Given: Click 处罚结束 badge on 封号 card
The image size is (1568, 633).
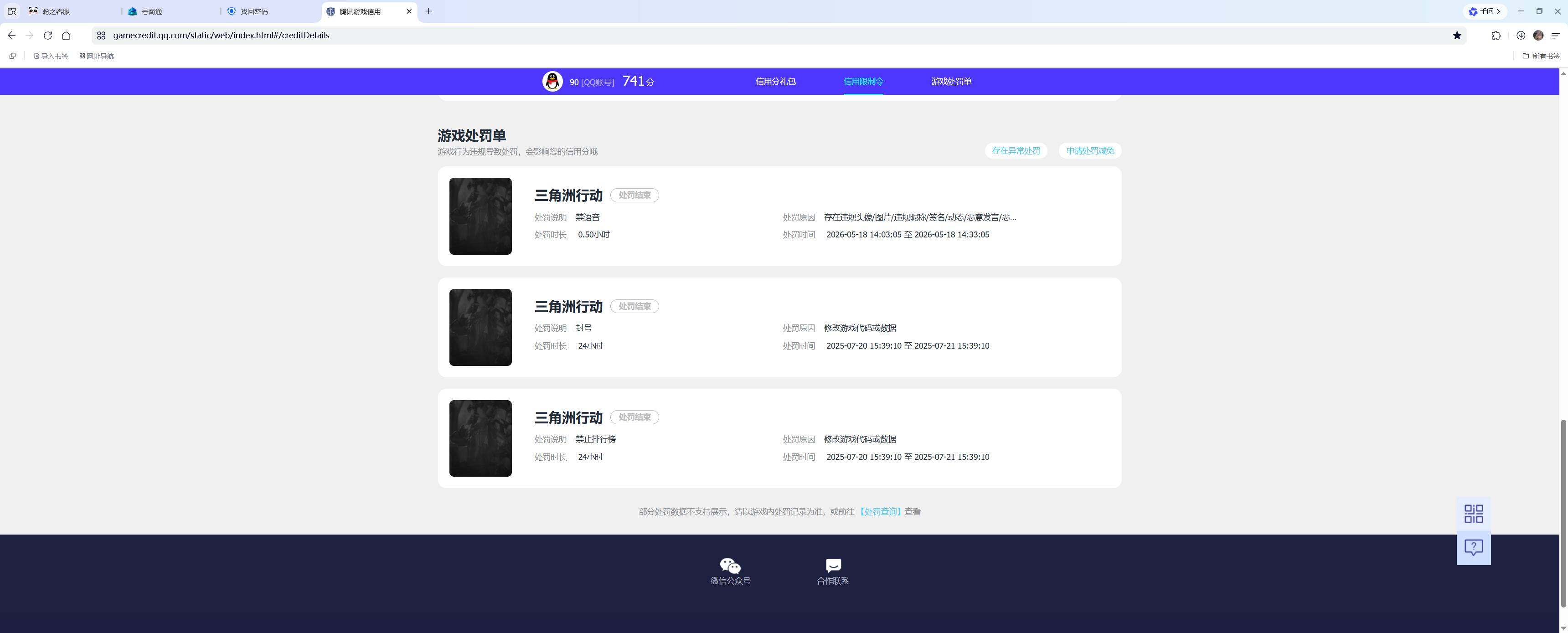Looking at the screenshot, I should [x=635, y=306].
